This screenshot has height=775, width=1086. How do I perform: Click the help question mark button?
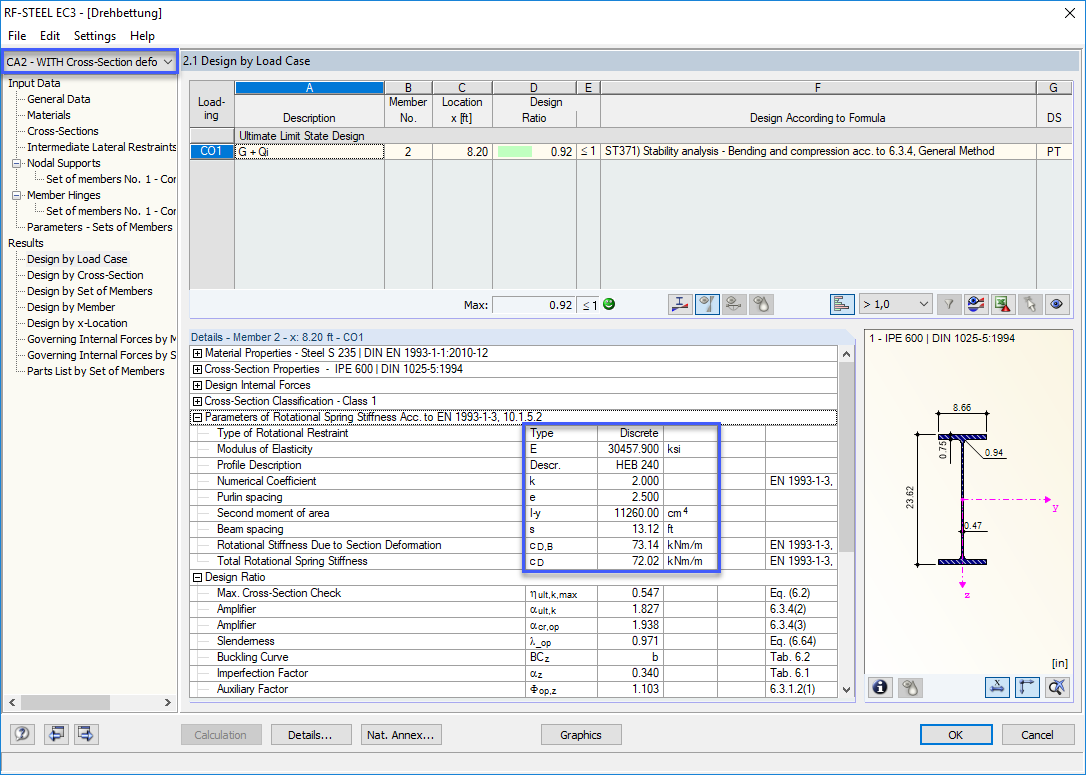(x=22, y=733)
